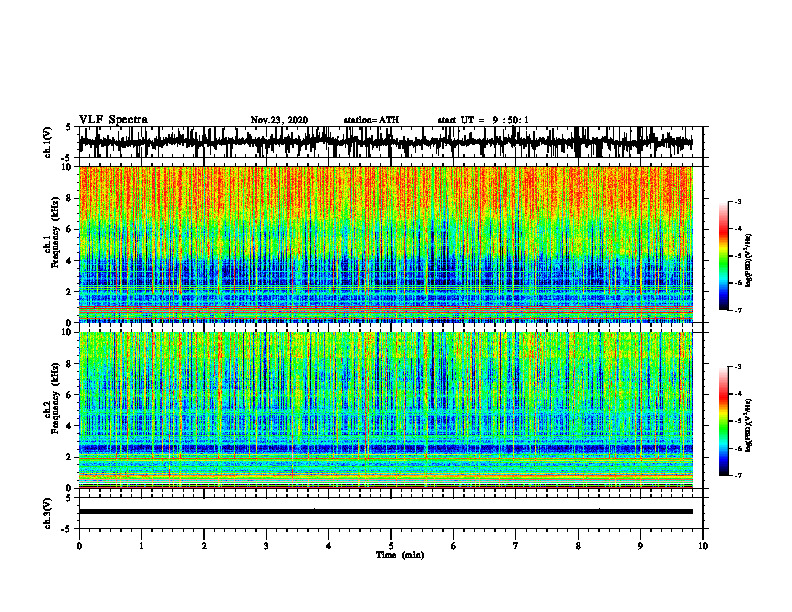Click time axis tick label "4"
The image size is (792, 612).
(x=329, y=546)
